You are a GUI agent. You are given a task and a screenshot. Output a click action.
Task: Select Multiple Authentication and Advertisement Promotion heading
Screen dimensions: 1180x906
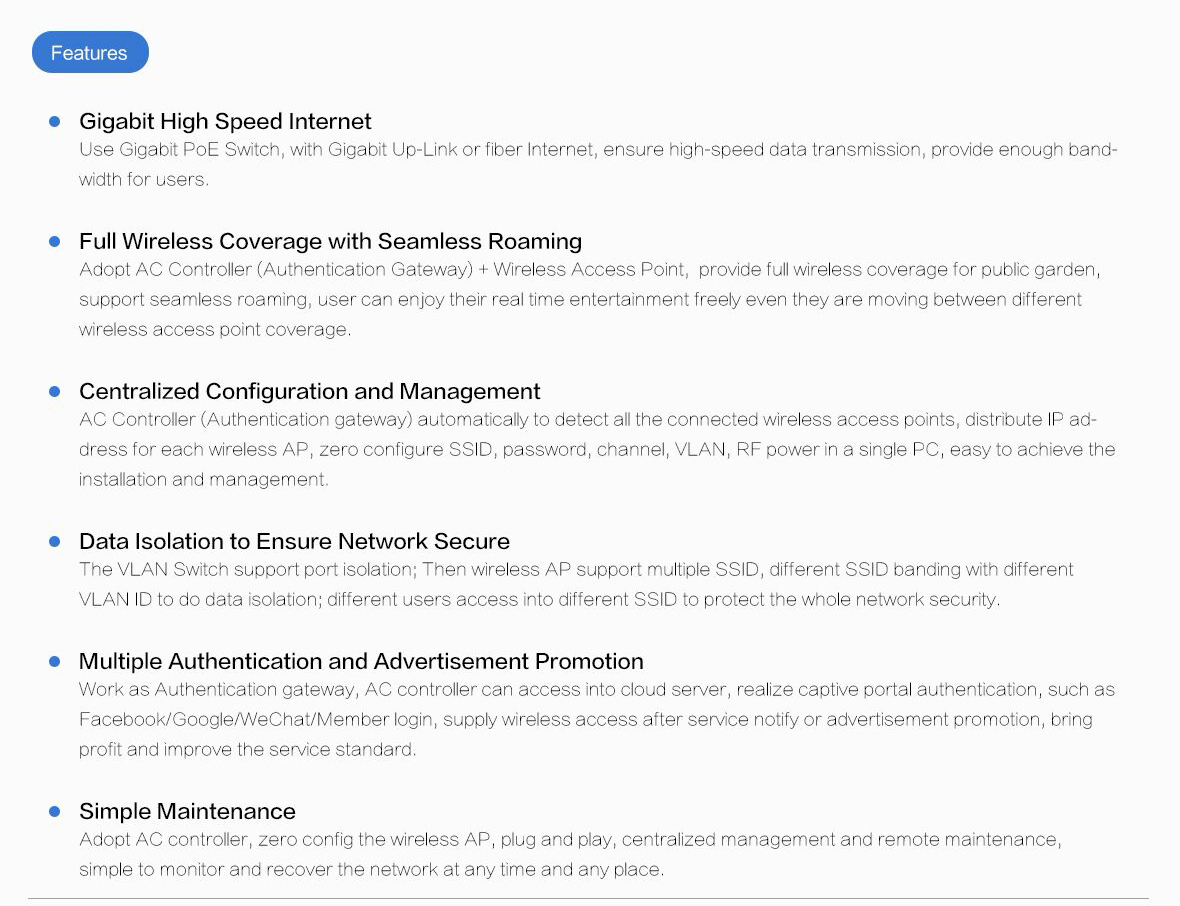(361, 661)
